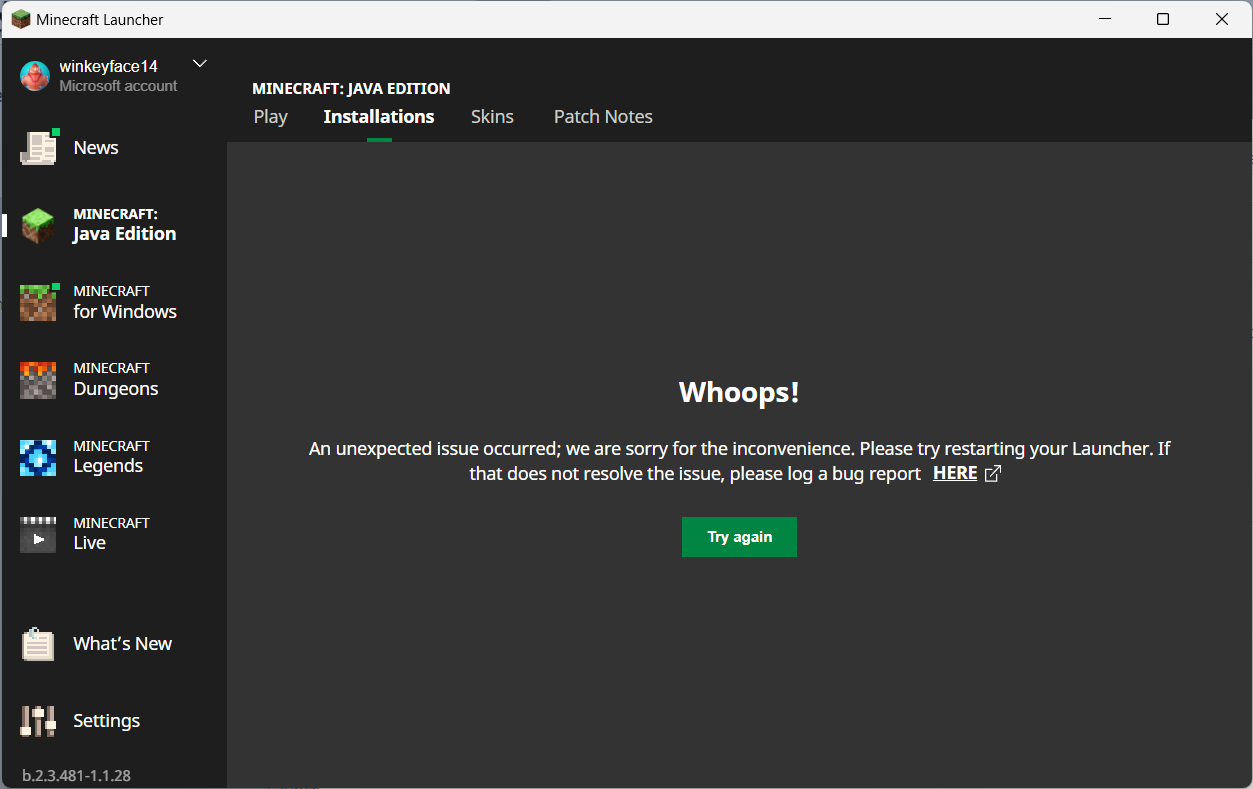Screen dimensions: 1253x789
Task: Select the Installations tab
Action: coord(379,117)
